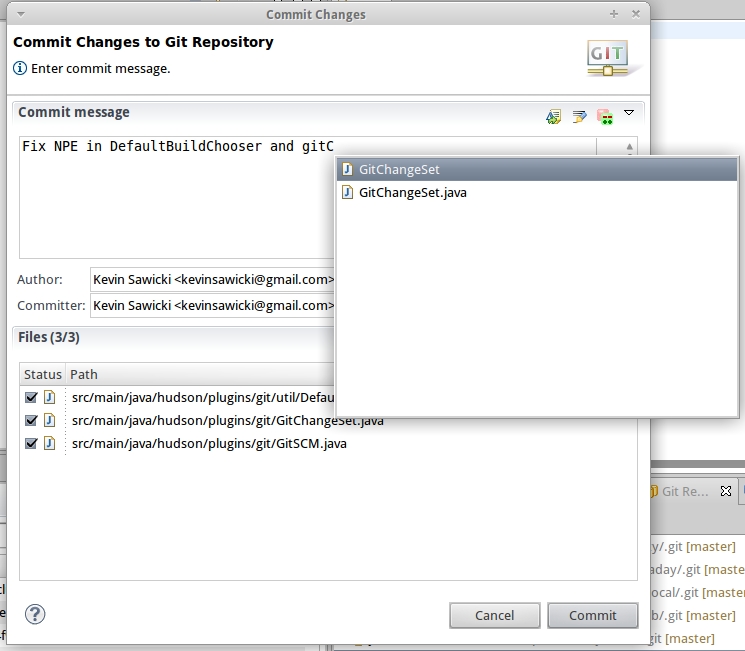
Task: Click the Author input field
Action: click(212, 279)
